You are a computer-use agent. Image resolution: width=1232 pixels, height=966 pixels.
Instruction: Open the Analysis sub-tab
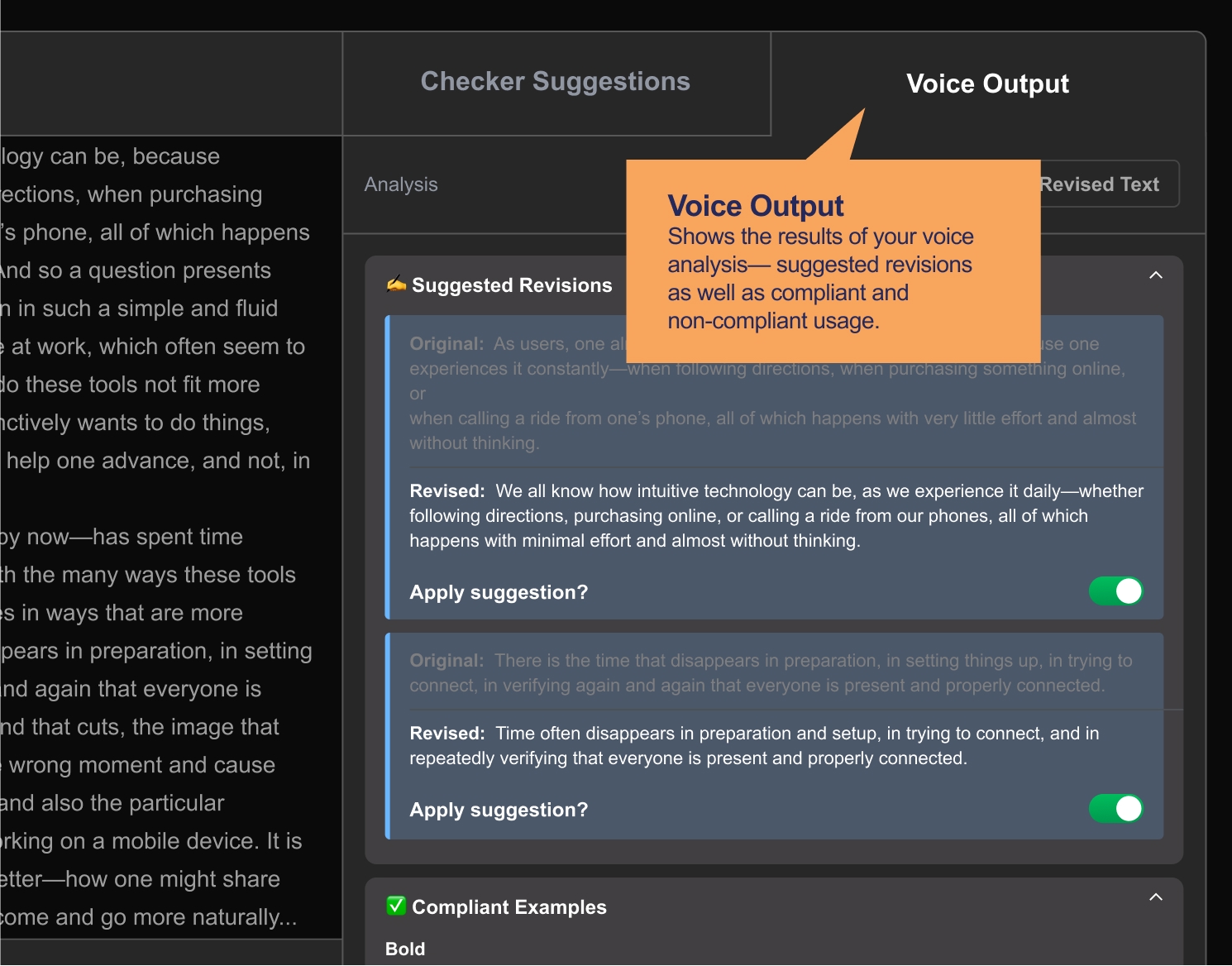[401, 184]
